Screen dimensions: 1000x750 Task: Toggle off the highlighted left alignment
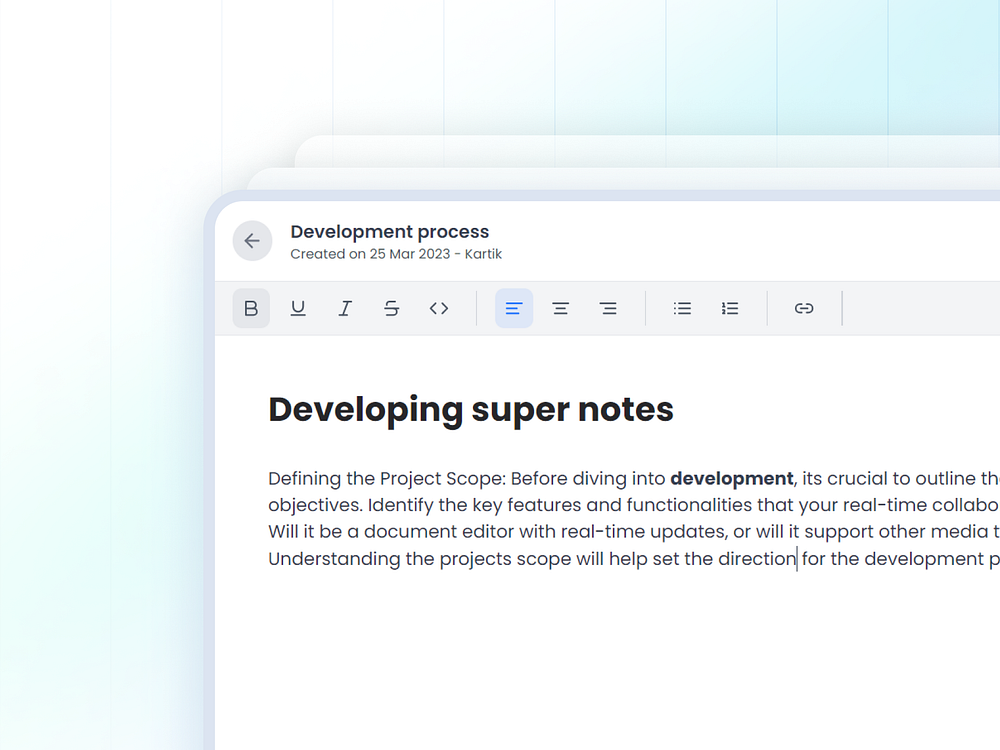[x=514, y=308]
